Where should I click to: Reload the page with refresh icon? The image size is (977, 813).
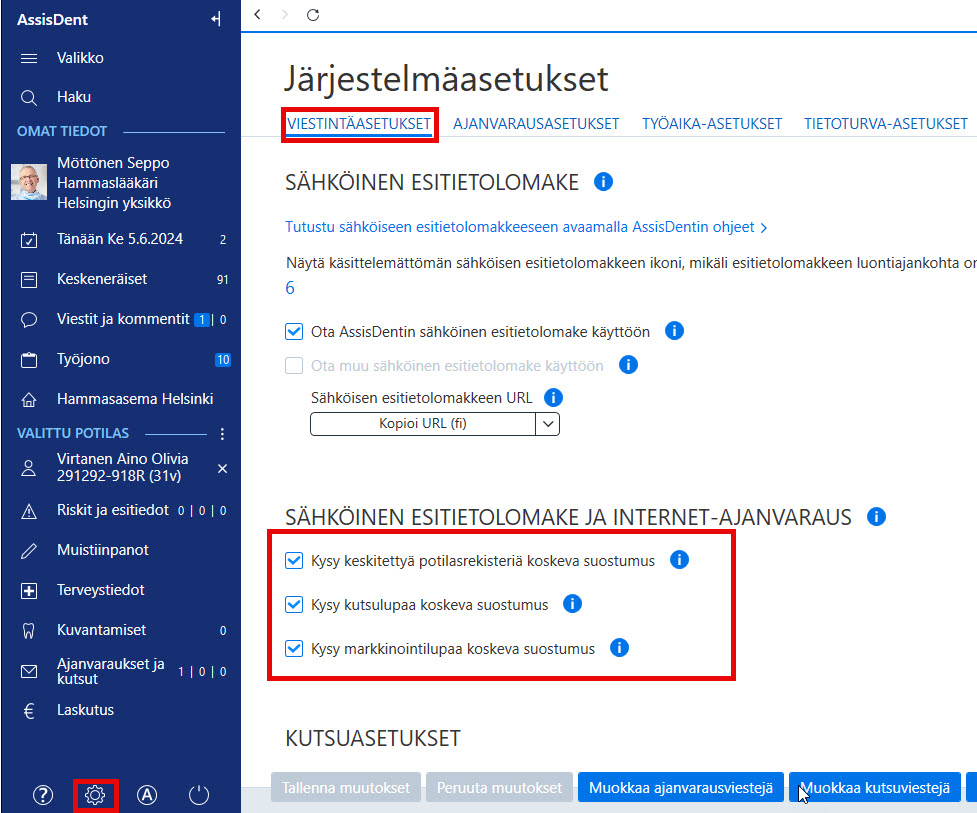pos(313,14)
